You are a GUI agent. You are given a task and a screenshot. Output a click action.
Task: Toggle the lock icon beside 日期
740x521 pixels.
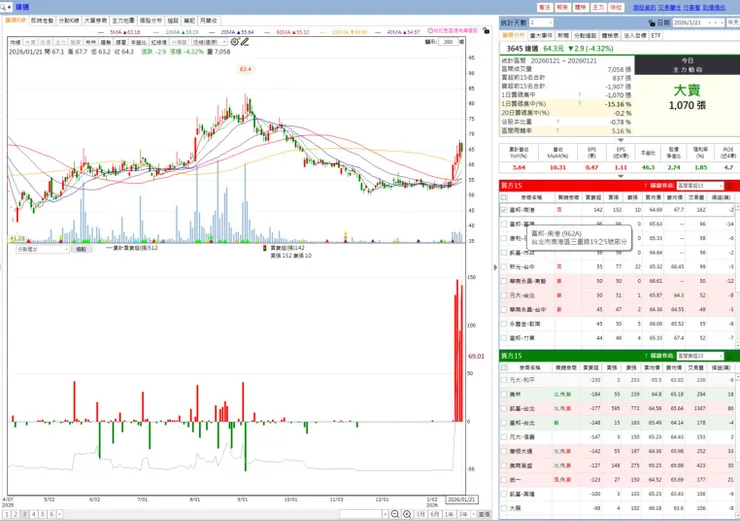(x=652, y=23)
